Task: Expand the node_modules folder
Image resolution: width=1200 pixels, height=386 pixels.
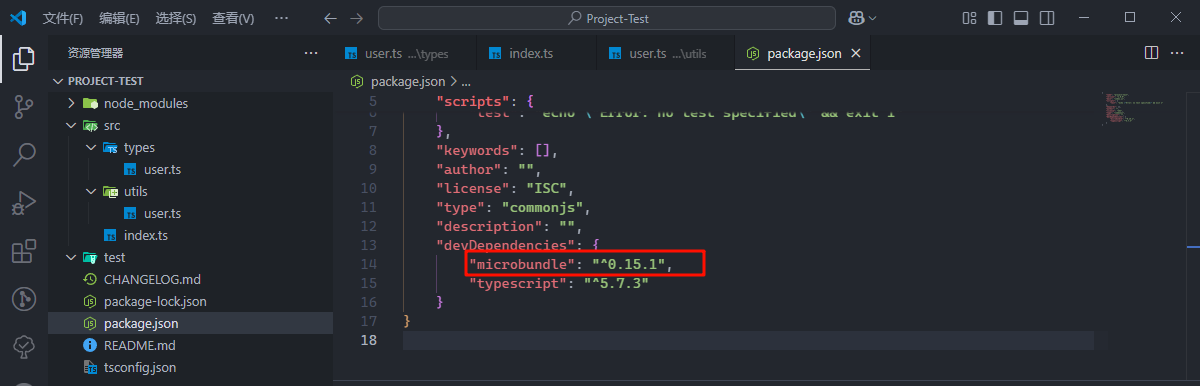Action: pos(71,103)
